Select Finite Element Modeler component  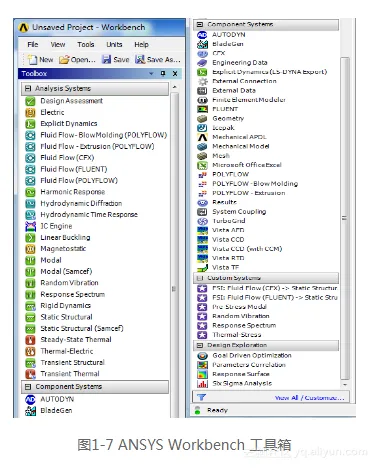[249, 100]
